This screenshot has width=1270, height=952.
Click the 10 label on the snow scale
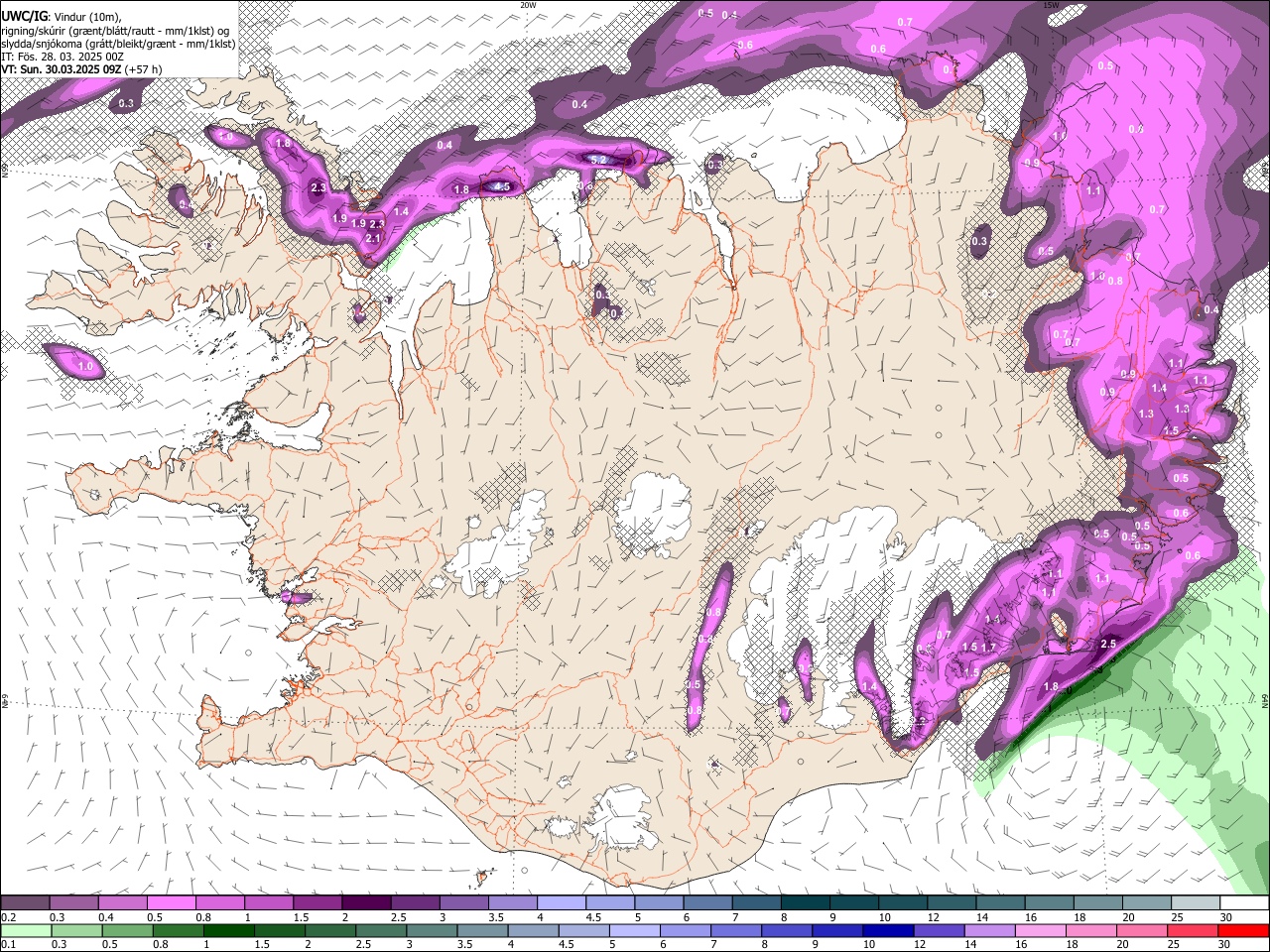point(884,917)
